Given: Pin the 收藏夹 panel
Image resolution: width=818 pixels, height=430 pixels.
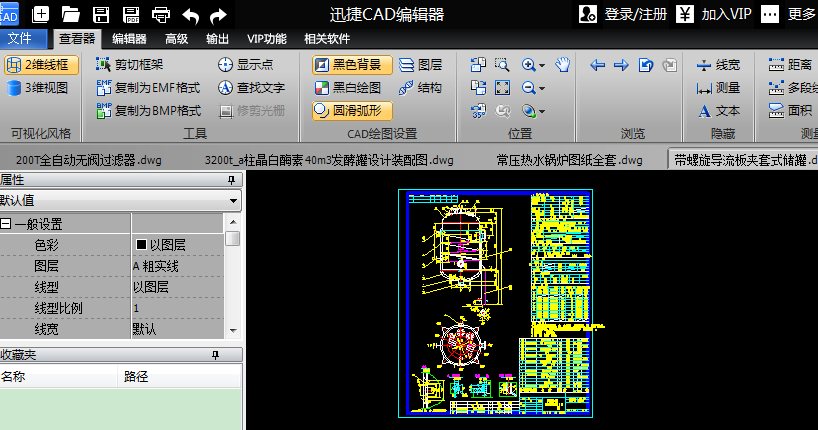Looking at the screenshot, I should [x=215, y=355].
